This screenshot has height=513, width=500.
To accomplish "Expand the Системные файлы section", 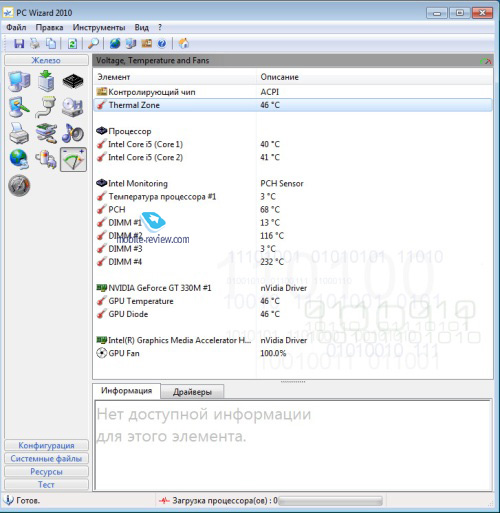I will tap(46, 458).
